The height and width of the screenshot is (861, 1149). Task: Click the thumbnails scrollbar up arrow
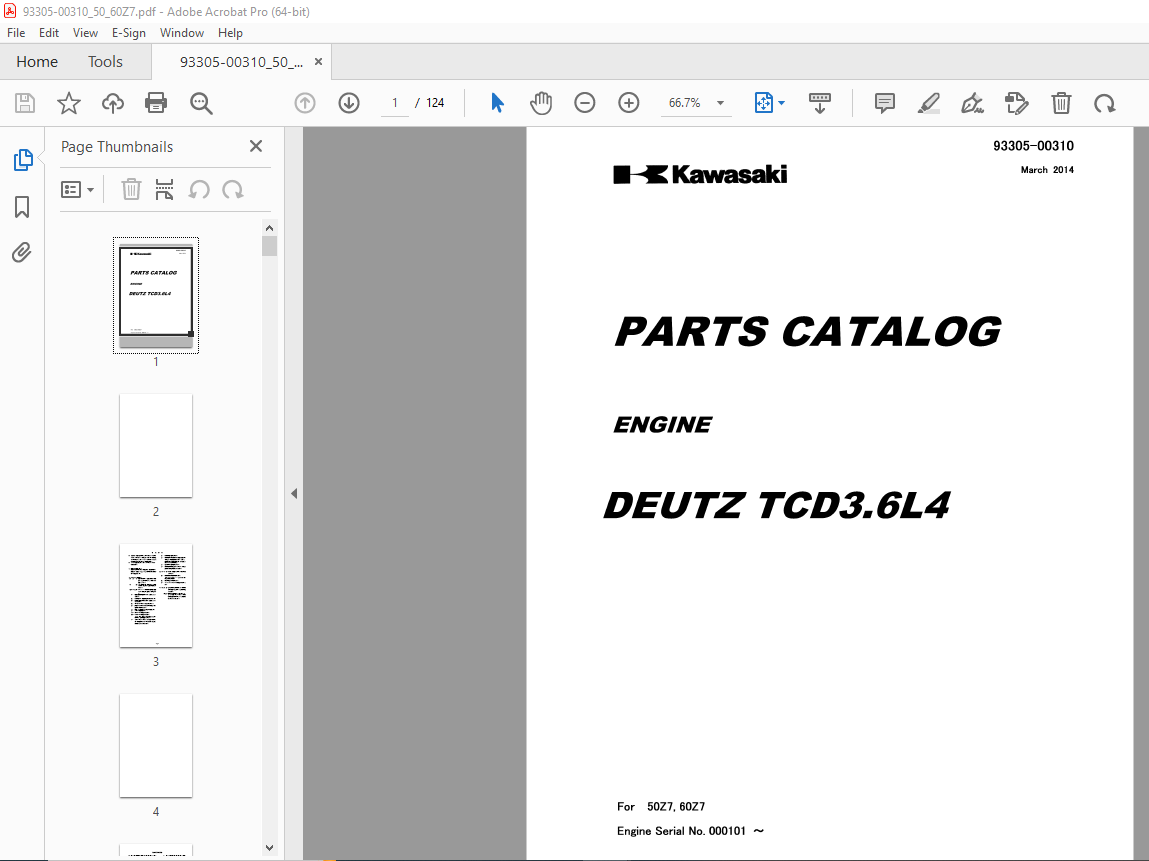coord(270,228)
